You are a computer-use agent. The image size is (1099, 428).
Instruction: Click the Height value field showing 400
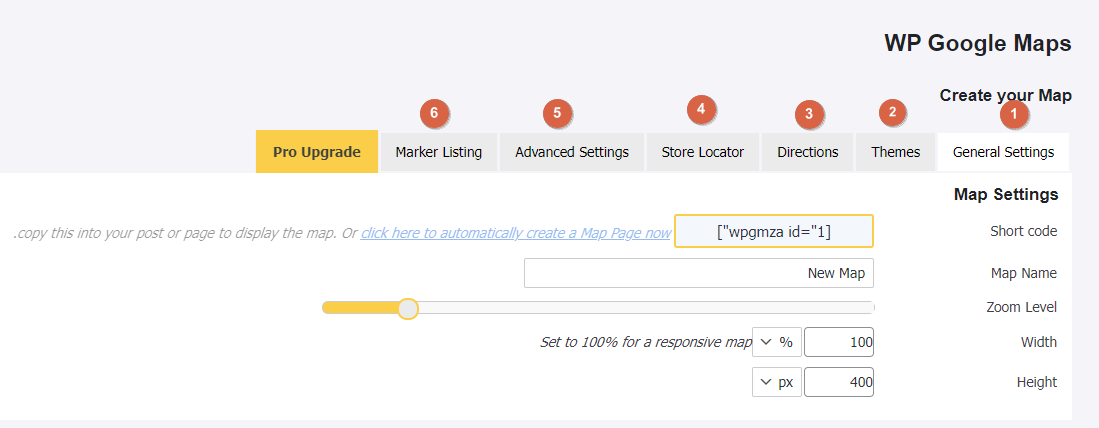point(839,382)
